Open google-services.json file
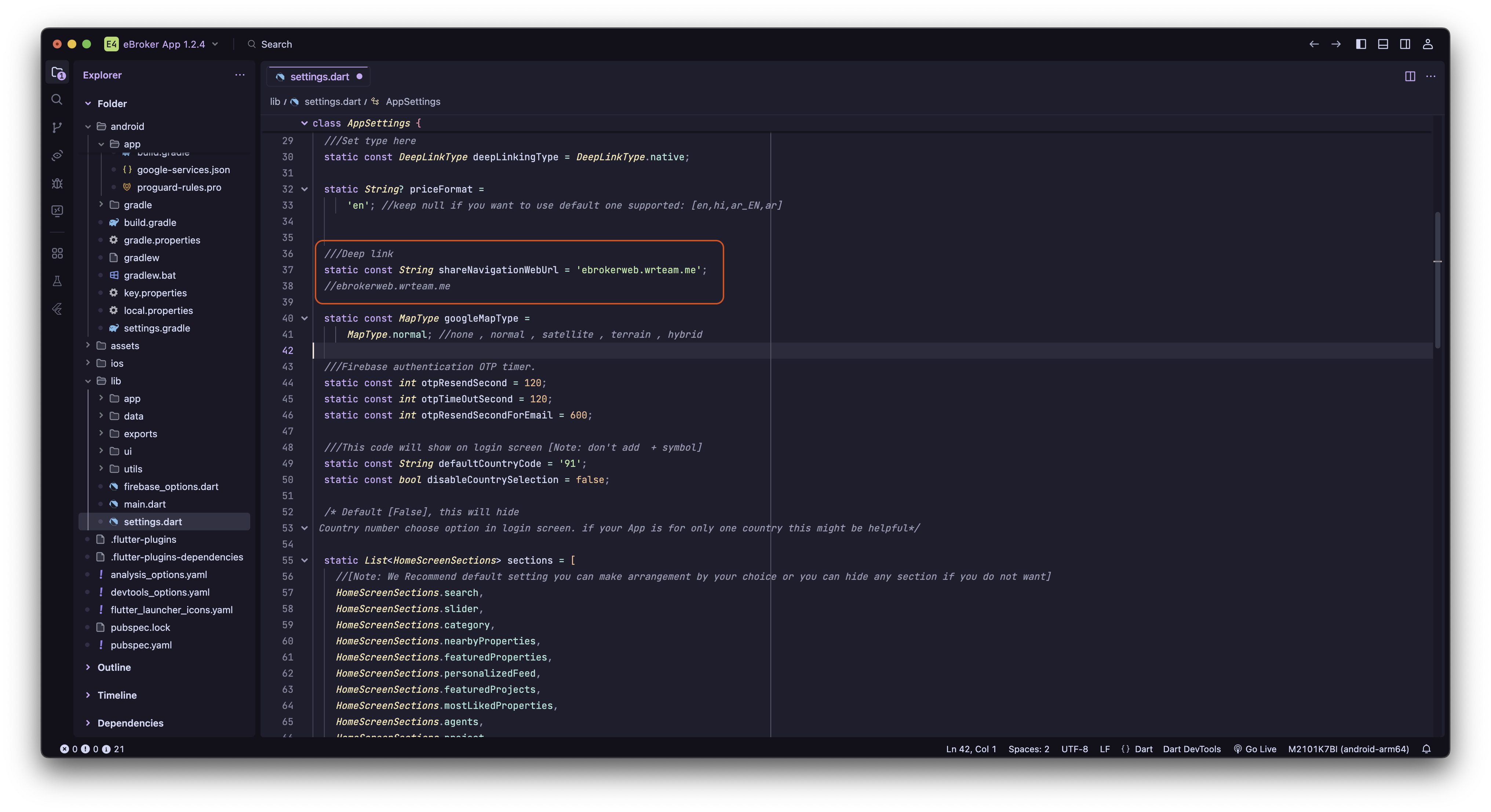This screenshot has width=1491, height=812. [x=183, y=169]
